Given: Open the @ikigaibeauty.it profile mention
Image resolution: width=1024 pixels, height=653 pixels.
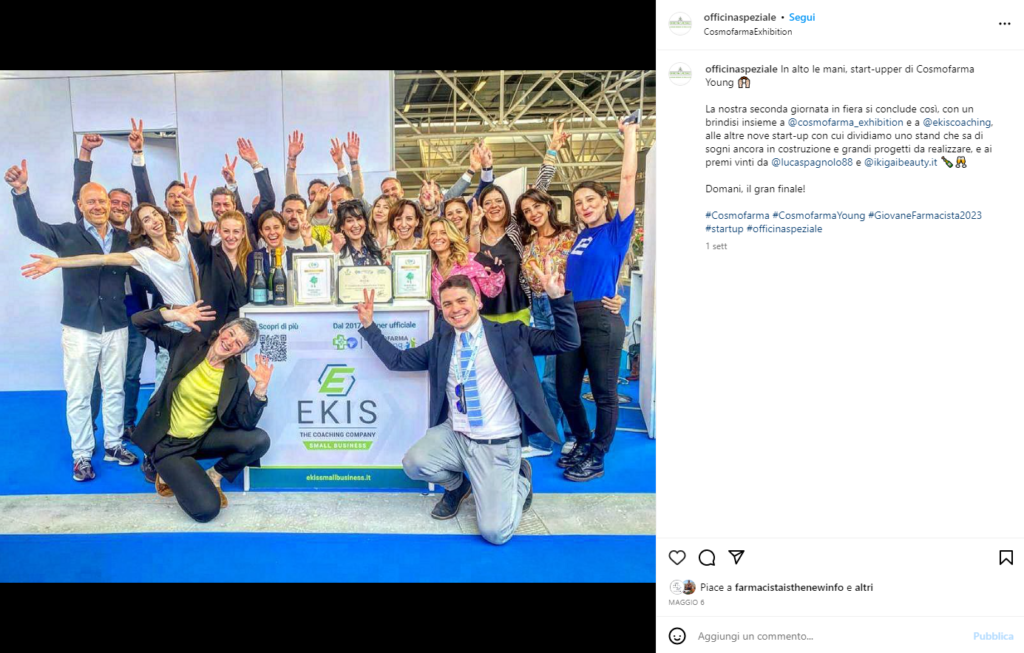Looking at the screenshot, I should coord(901,162).
